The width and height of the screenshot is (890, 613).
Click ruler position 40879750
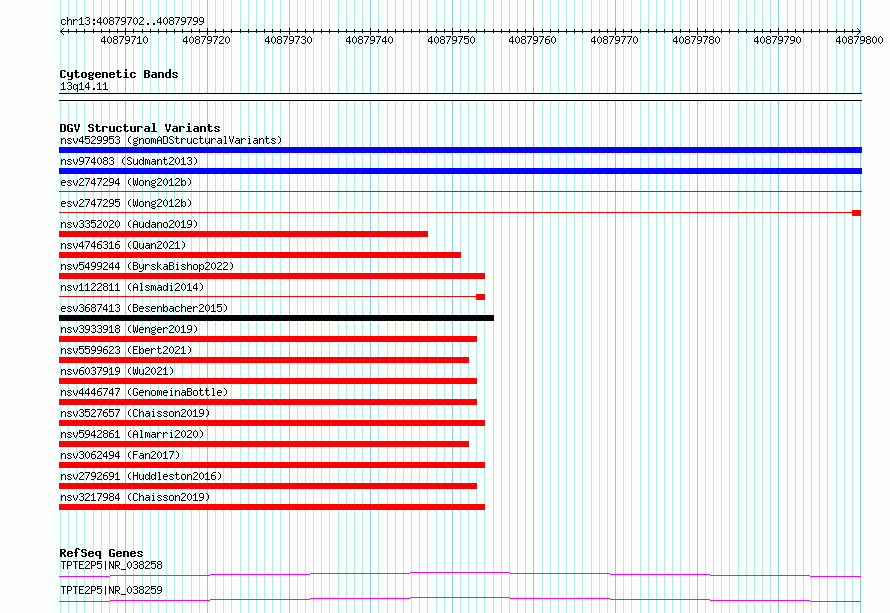pyautogui.click(x=451, y=40)
